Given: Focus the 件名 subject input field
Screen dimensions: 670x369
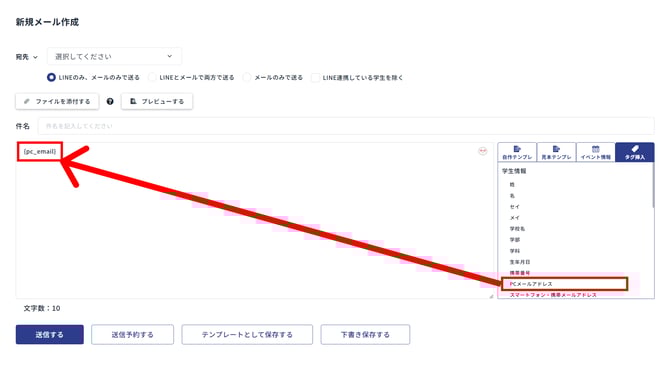Looking at the screenshot, I should (346, 126).
